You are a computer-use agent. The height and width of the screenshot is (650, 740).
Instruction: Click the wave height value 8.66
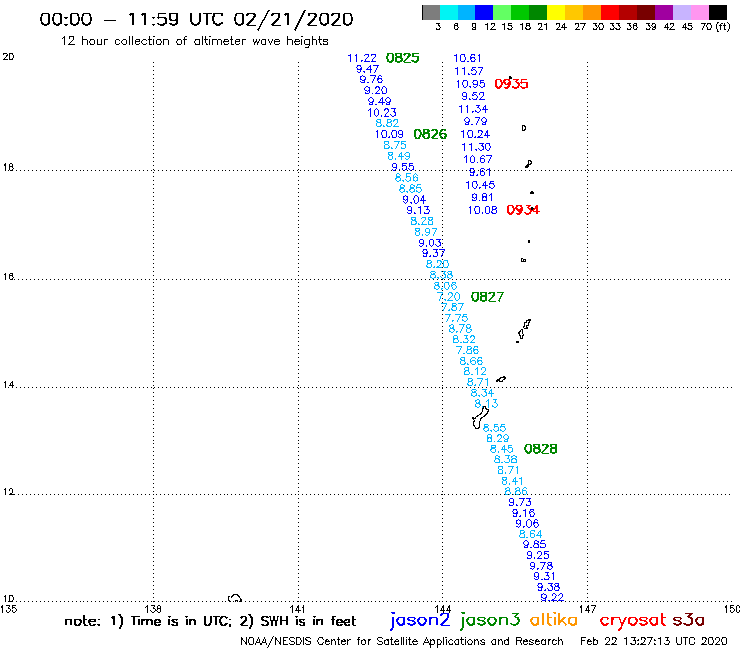471,361
